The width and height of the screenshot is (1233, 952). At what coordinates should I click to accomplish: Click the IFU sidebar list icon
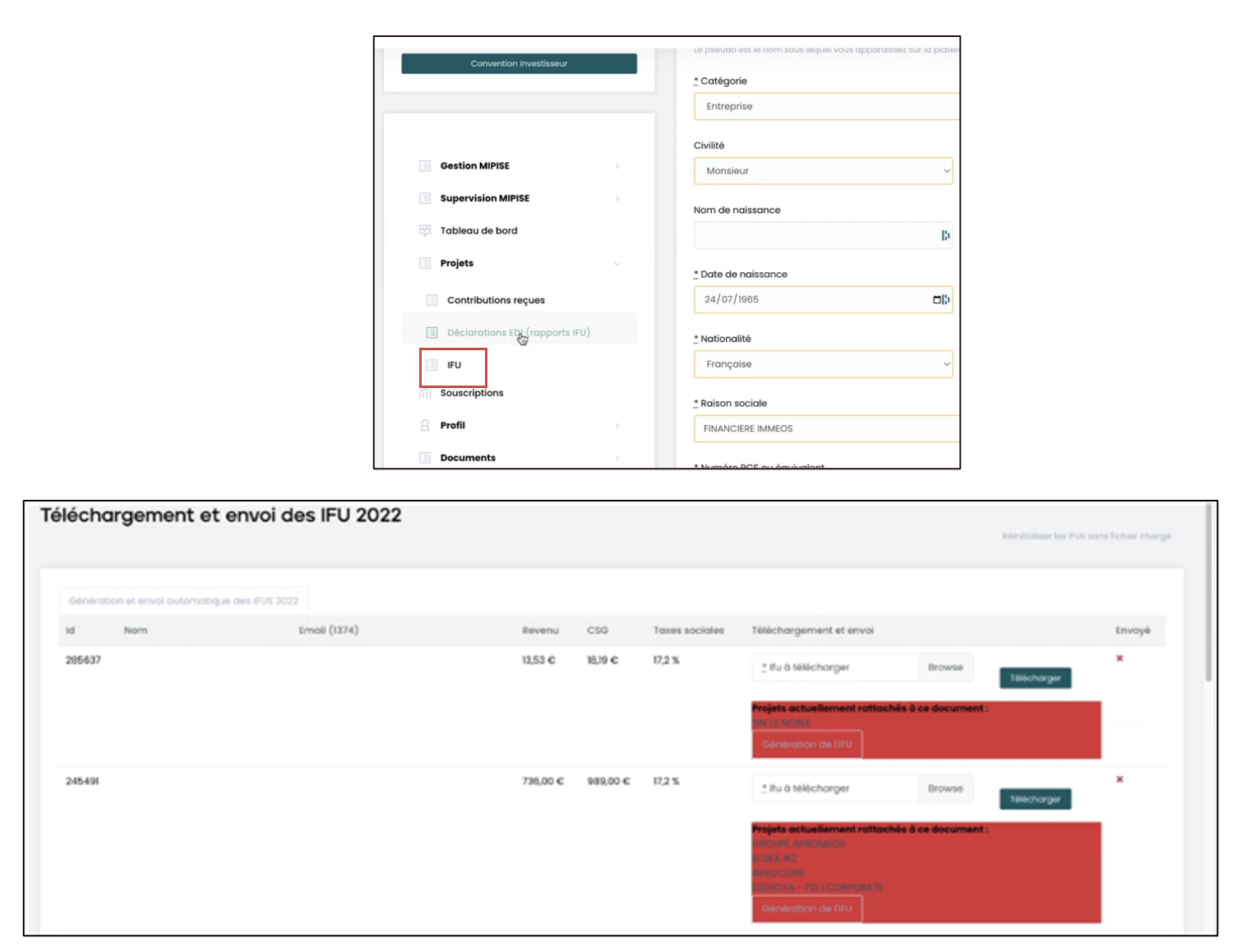coord(432,365)
